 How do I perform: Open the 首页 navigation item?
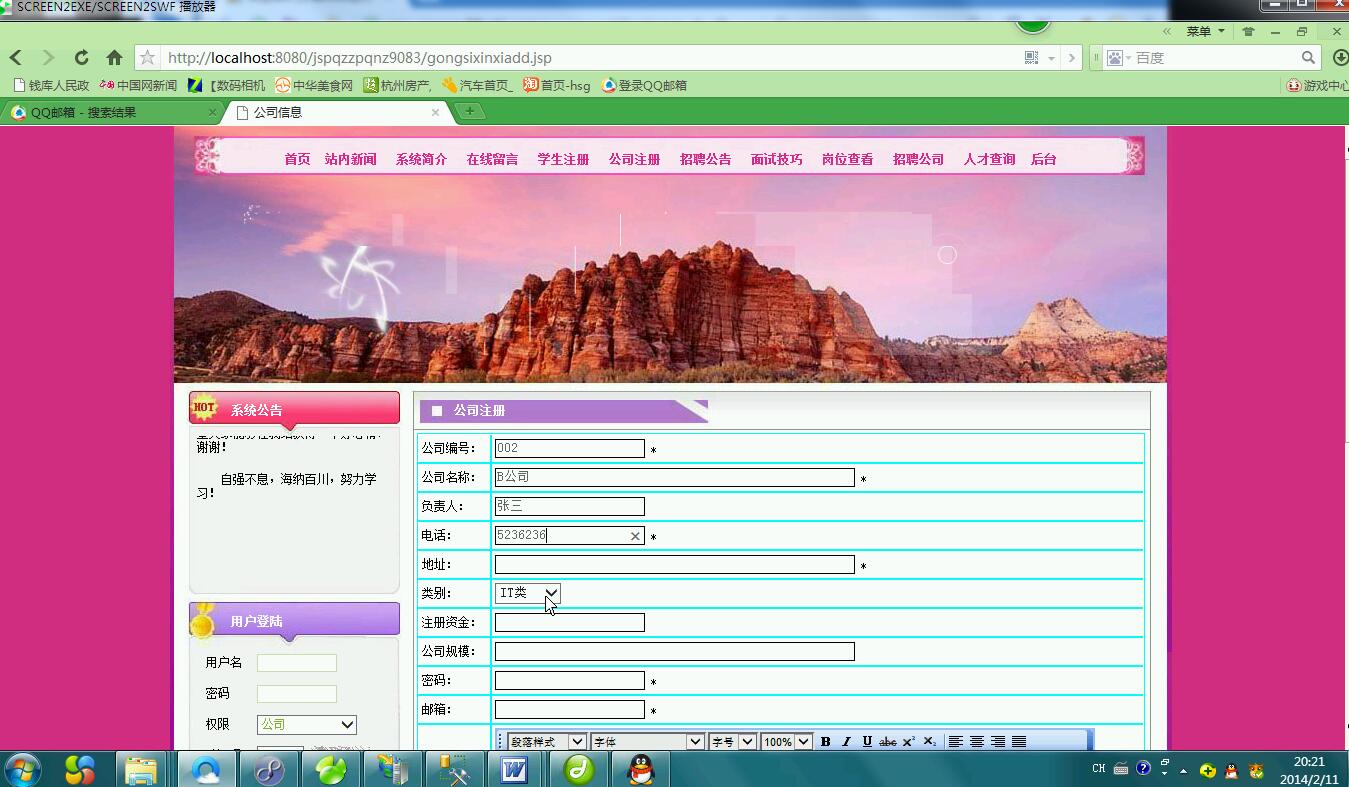pos(297,159)
